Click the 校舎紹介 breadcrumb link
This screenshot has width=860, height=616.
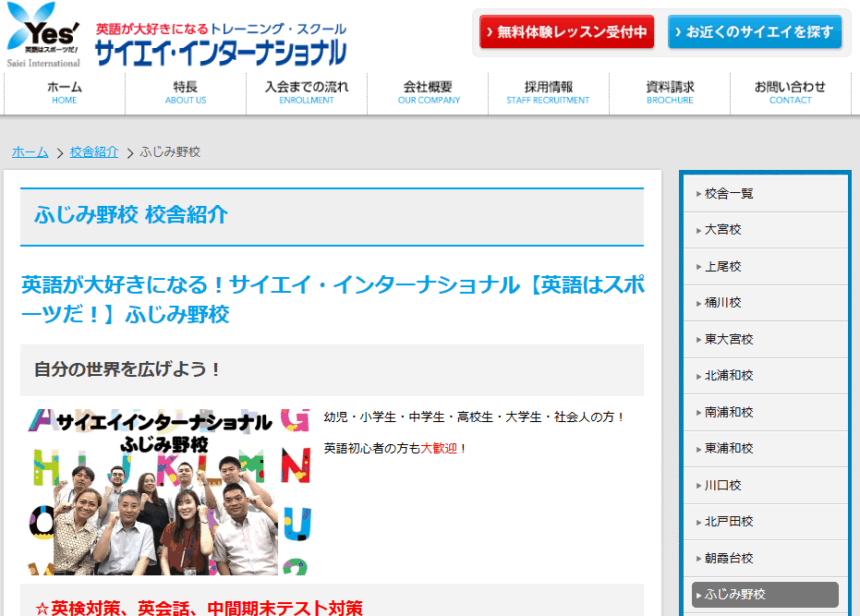94,152
